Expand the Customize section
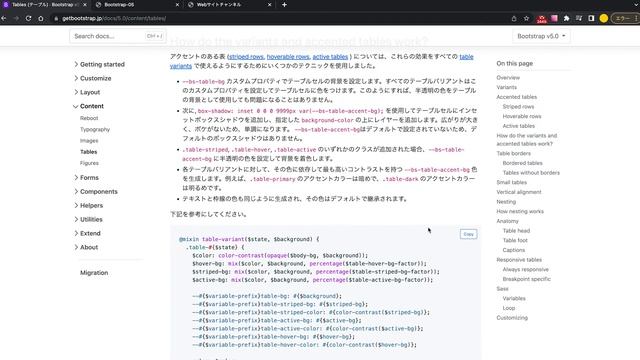 tap(93, 78)
